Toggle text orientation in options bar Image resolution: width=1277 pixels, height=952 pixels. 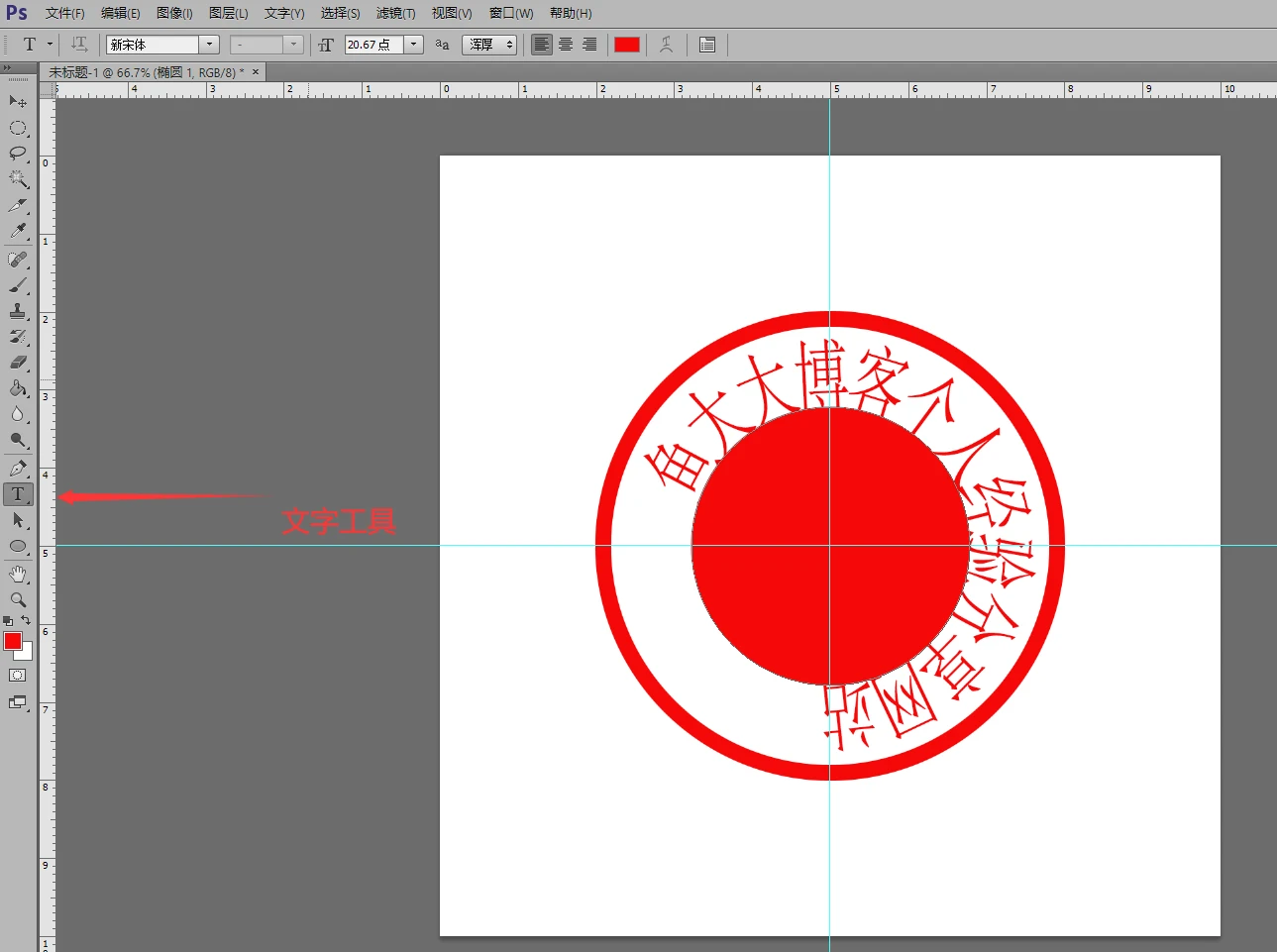pyautogui.click(x=79, y=45)
